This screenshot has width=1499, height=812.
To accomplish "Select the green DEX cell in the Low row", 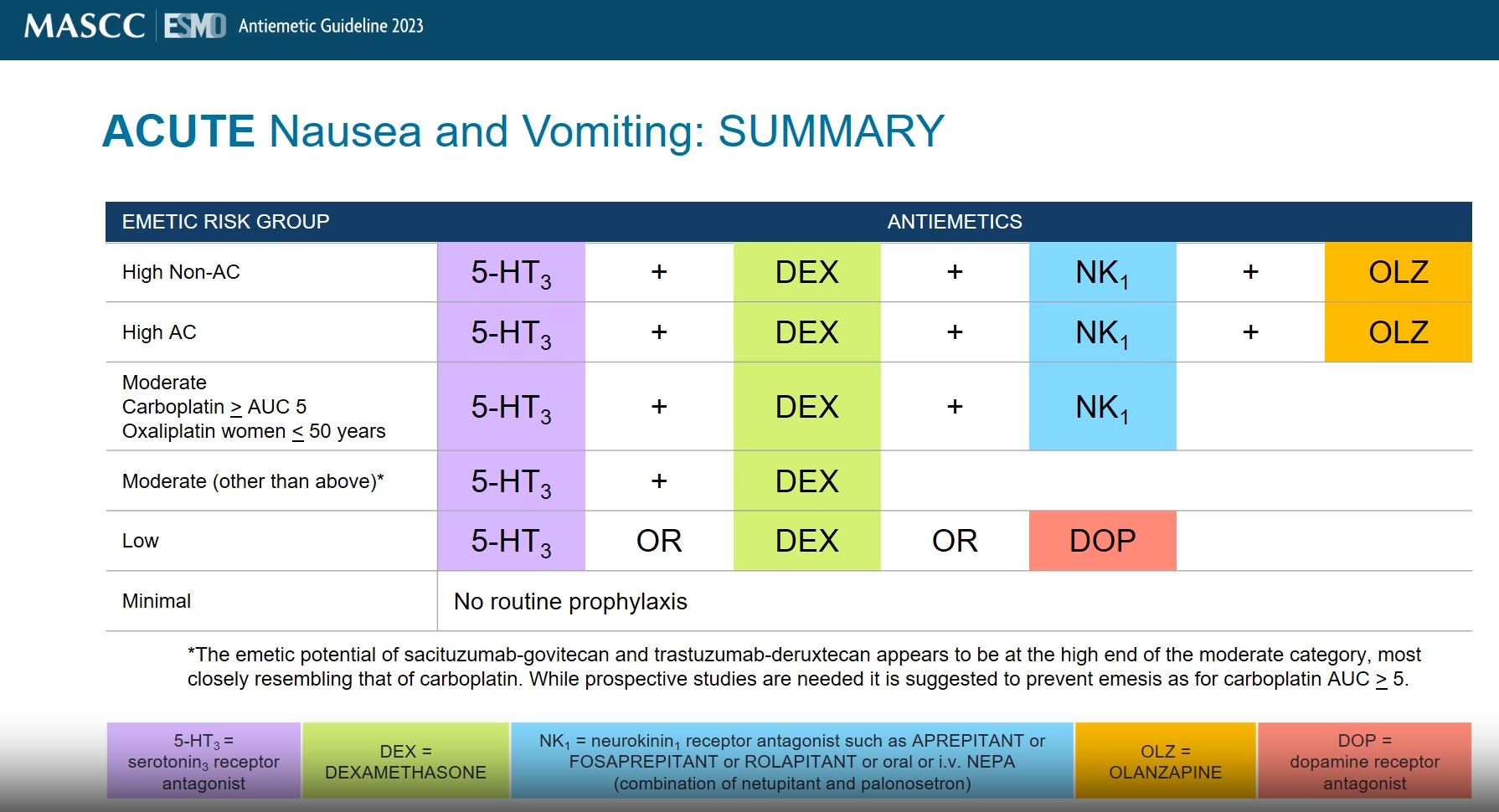I will pos(806,541).
